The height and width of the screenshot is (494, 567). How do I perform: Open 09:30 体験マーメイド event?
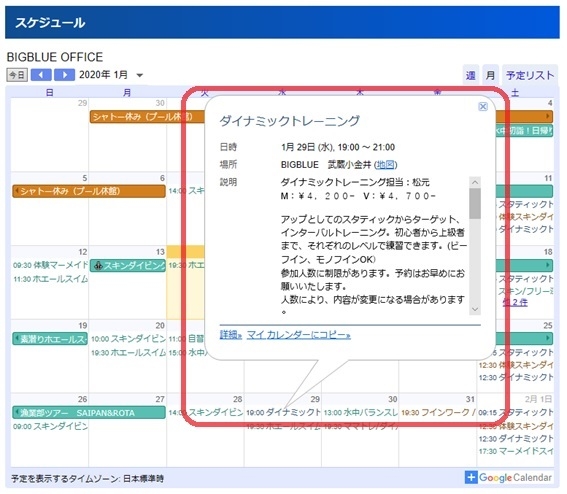50,265
